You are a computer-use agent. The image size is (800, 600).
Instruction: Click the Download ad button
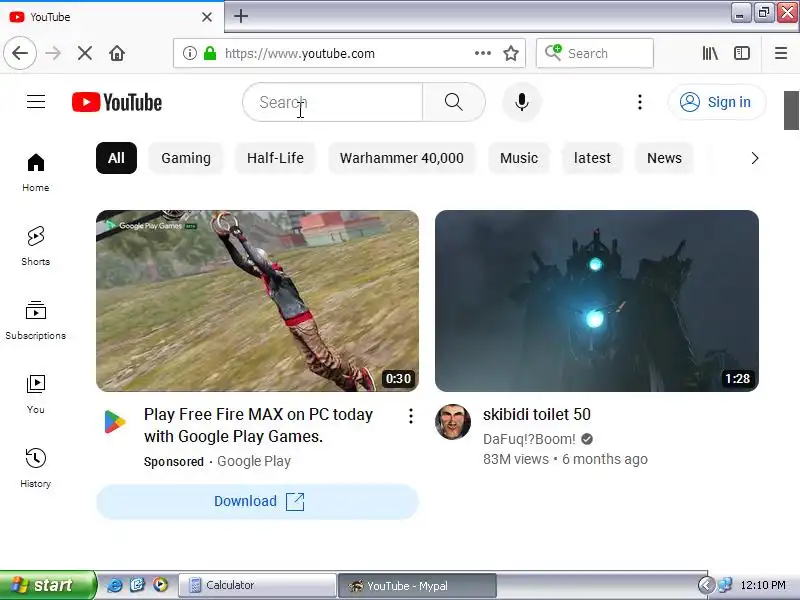(x=258, y=502)
